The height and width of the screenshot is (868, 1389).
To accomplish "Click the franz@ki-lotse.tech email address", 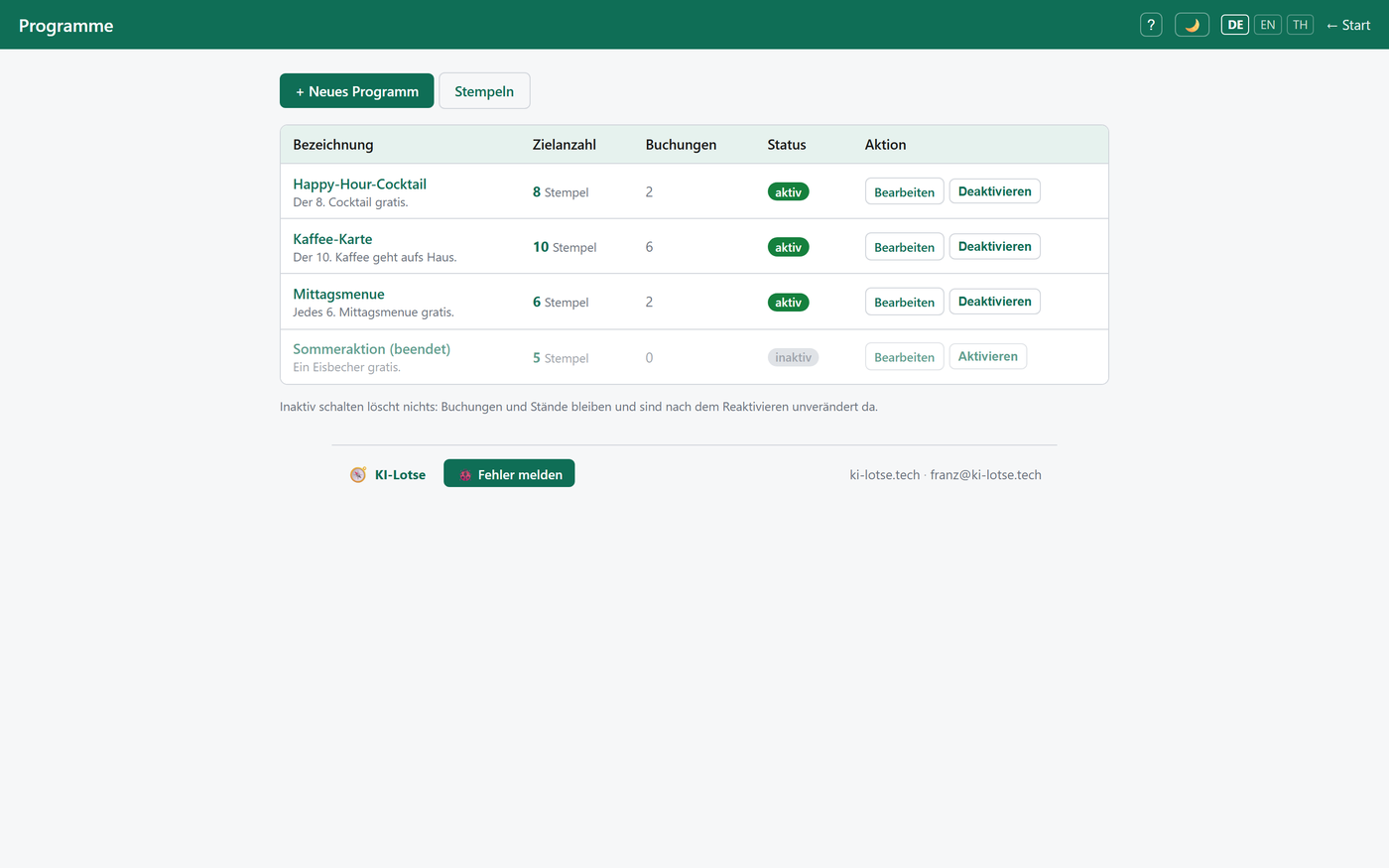I will pos(985,475).
